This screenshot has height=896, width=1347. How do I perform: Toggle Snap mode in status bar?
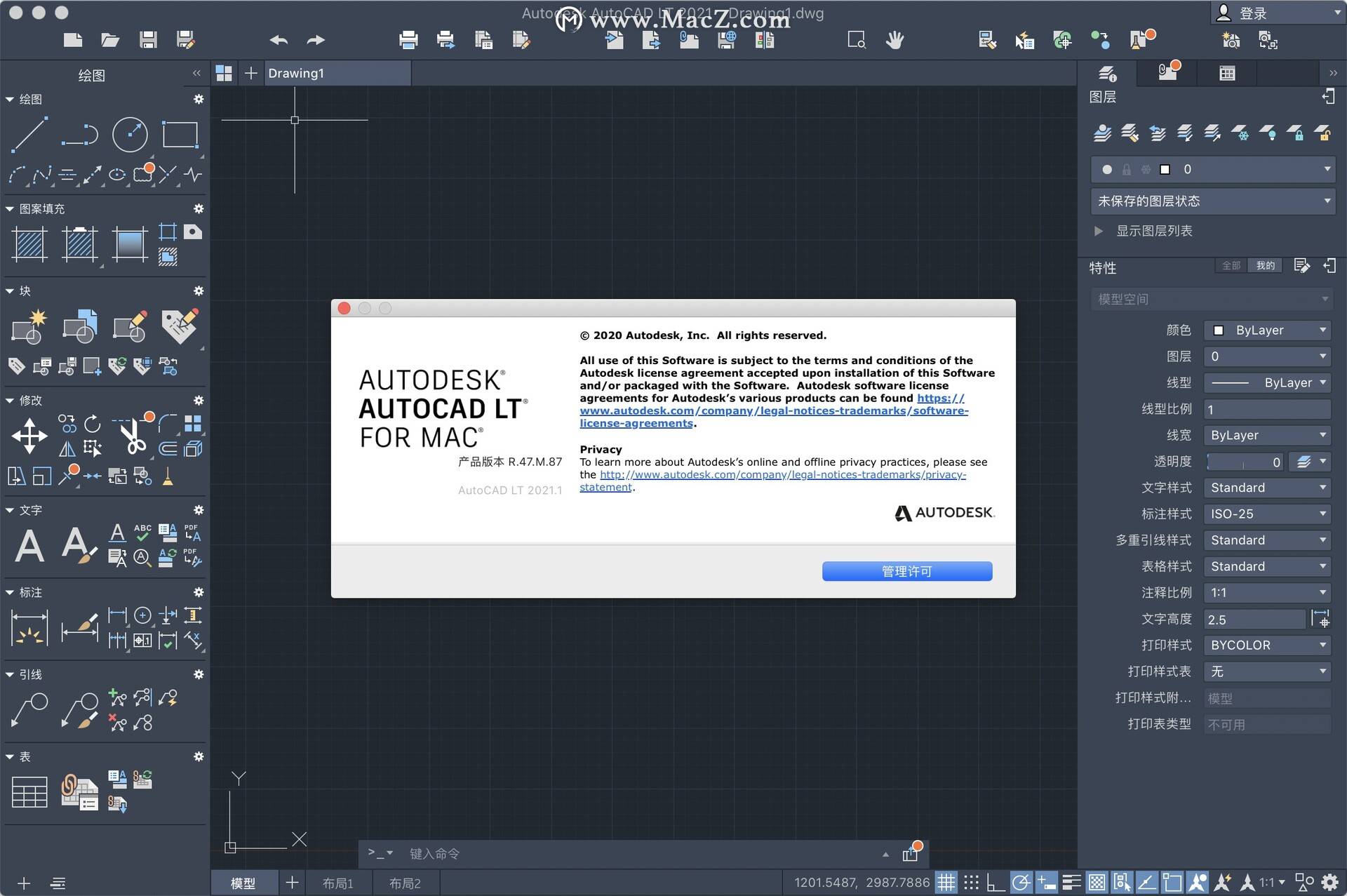[972, 882]
